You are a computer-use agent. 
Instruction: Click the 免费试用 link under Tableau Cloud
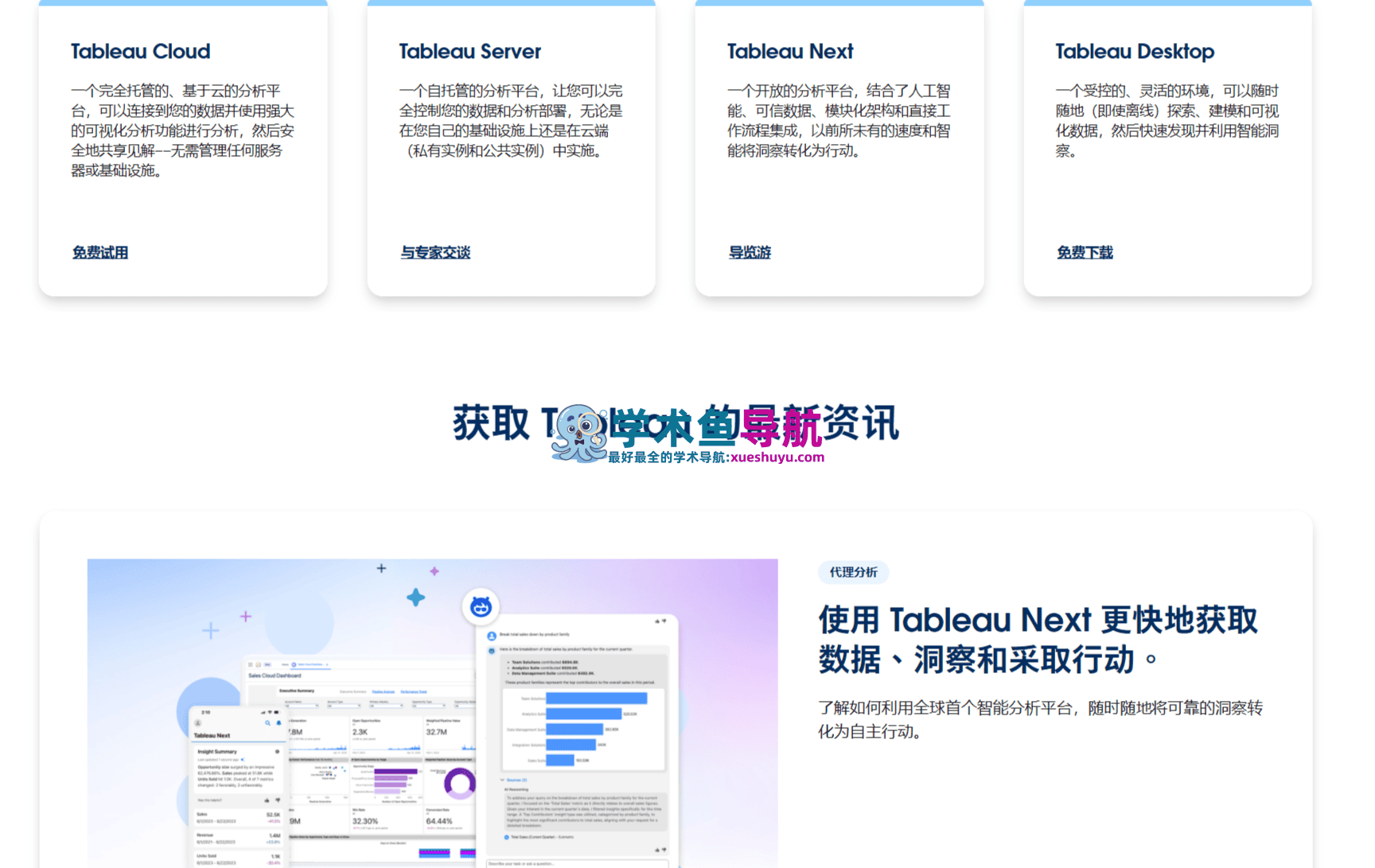(x=100, y=252)
